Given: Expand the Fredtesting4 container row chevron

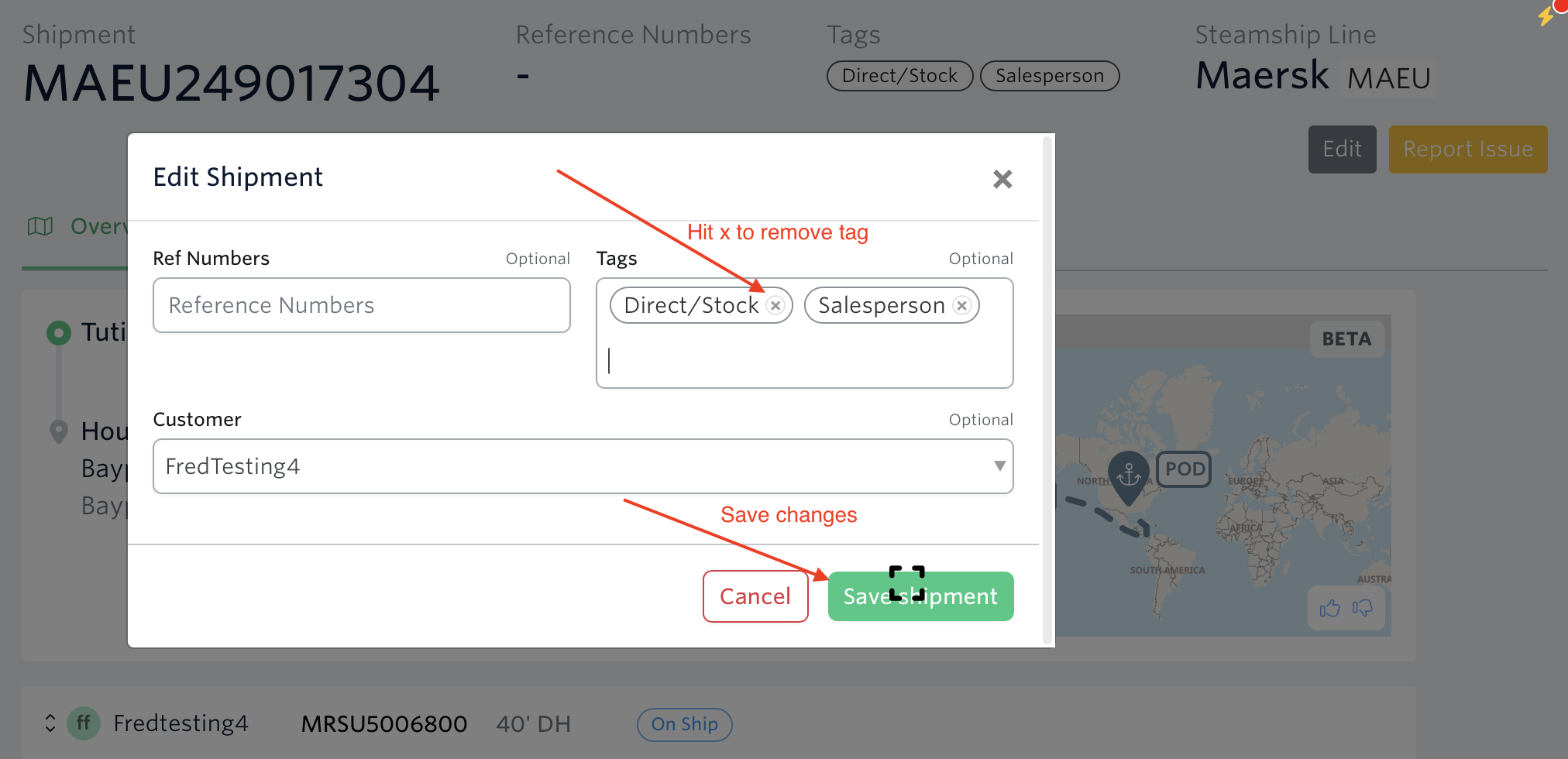Looking at the screenshot, I should [50, 723].
